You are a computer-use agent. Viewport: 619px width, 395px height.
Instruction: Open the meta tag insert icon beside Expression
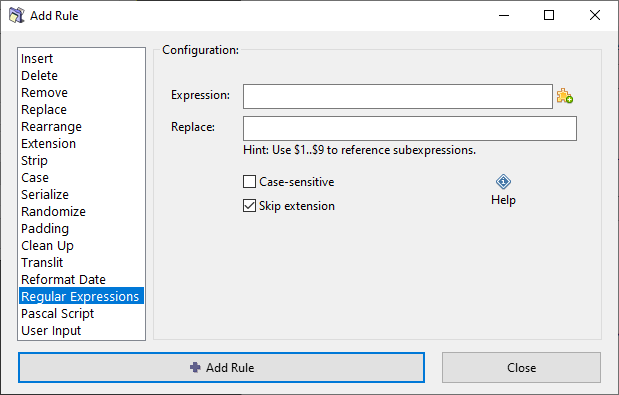565,96
